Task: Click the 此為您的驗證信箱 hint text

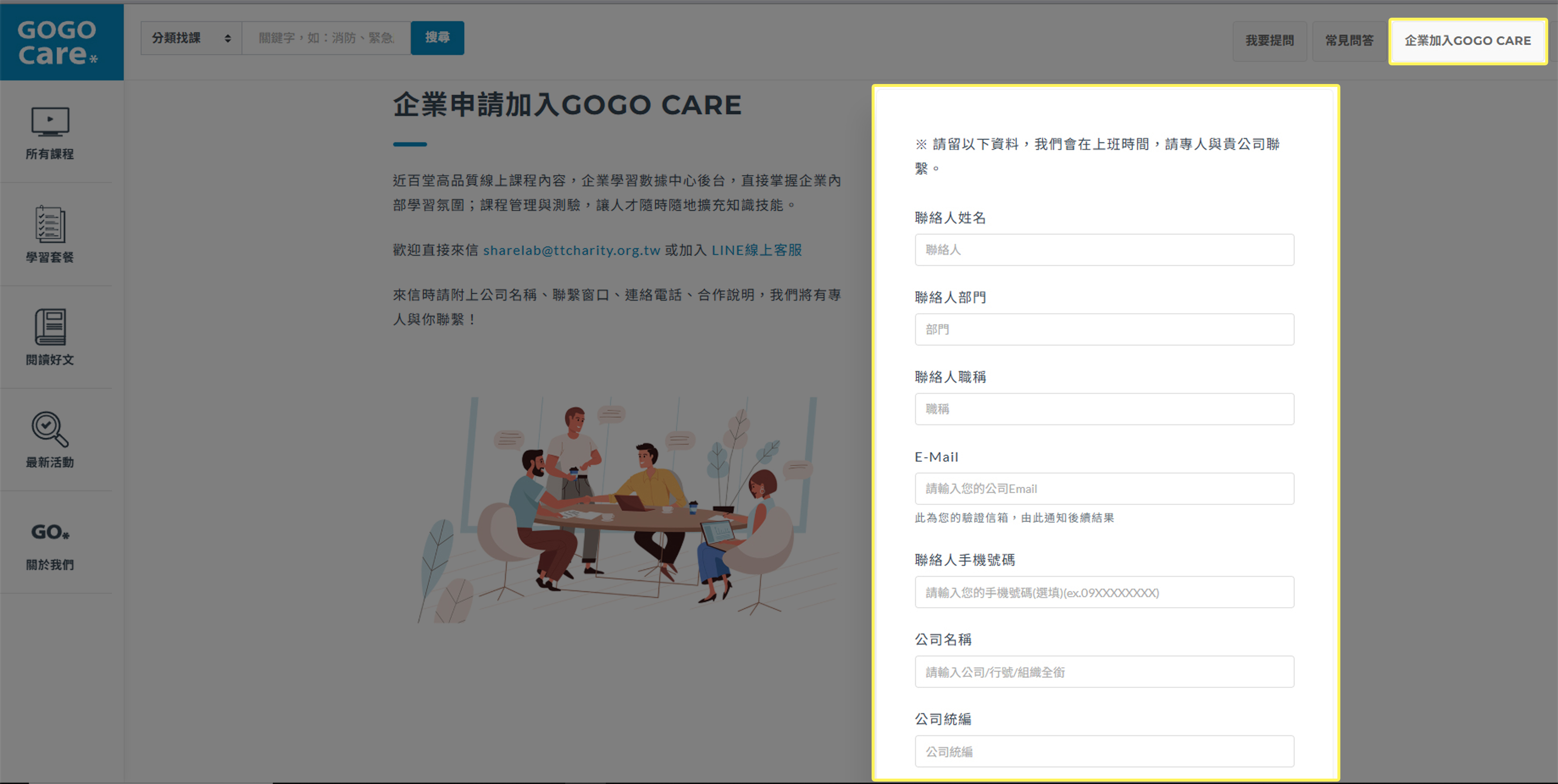Action: click(x=1014, y=518)
